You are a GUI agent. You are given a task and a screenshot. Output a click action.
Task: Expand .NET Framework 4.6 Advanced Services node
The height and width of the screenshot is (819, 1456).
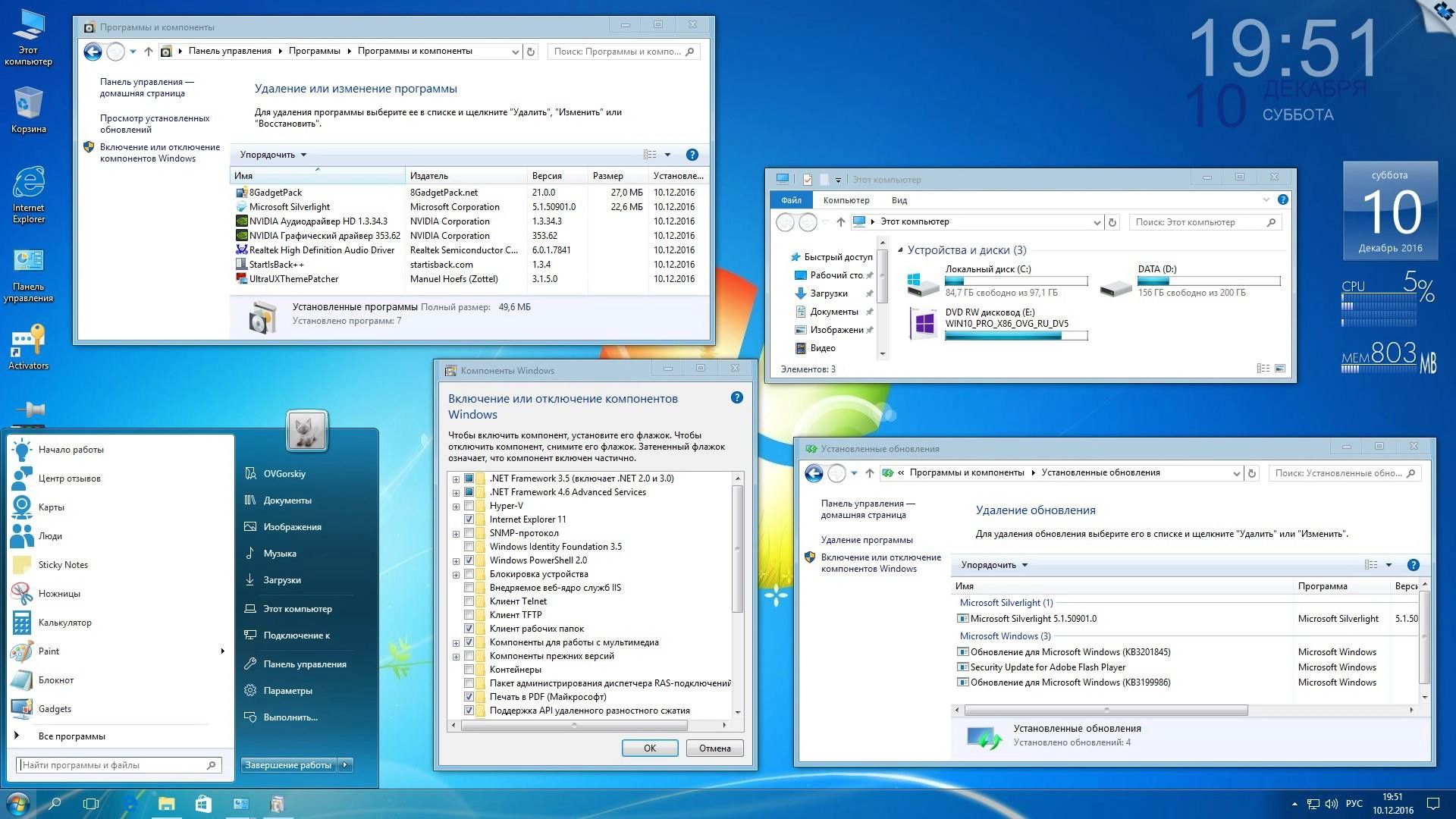(x=456, y=493)
